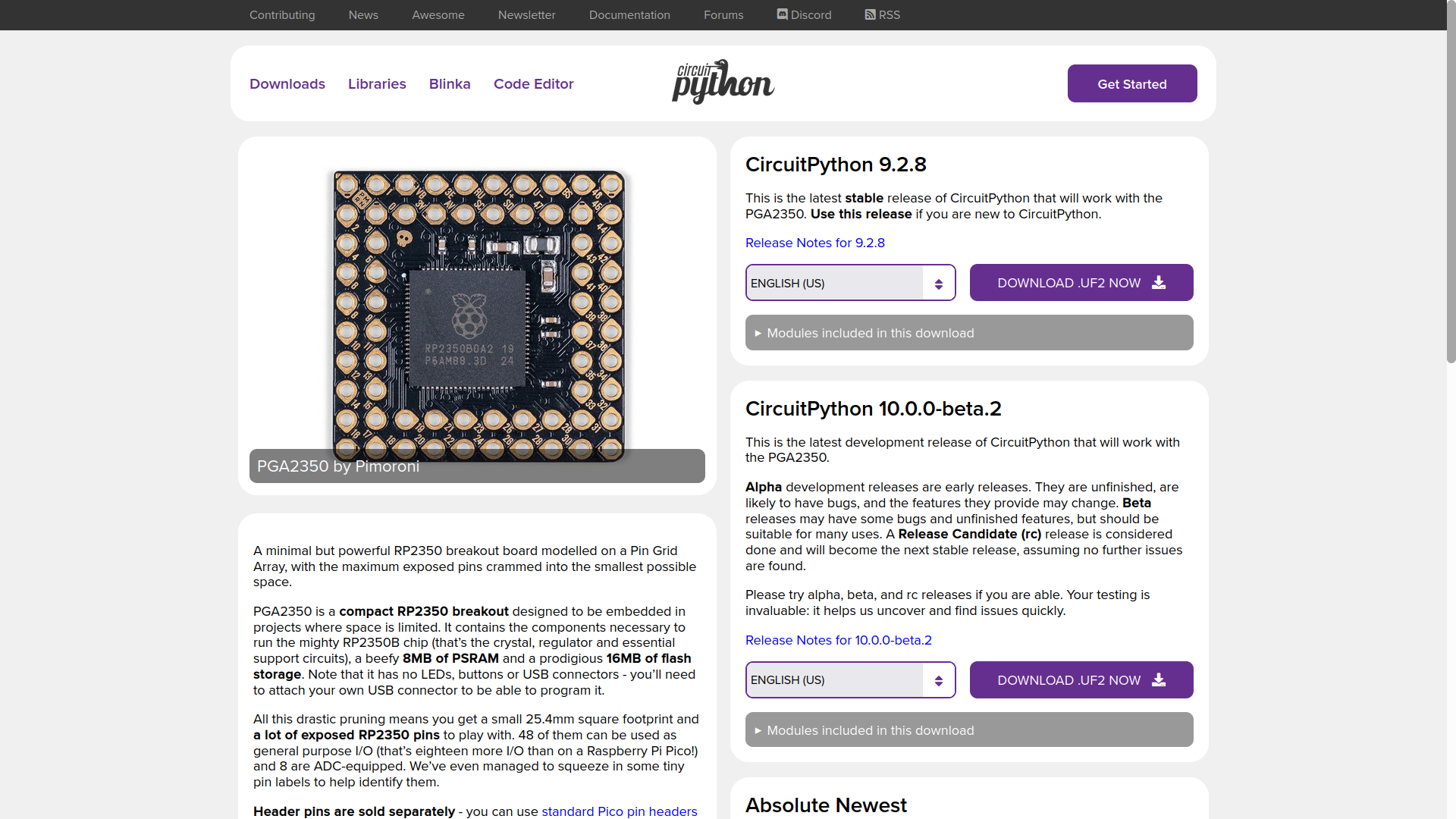Download .UF2 for CircuitPython 9.2.8
This screenshot has height=819, width=1456.
click(1081, 283)
